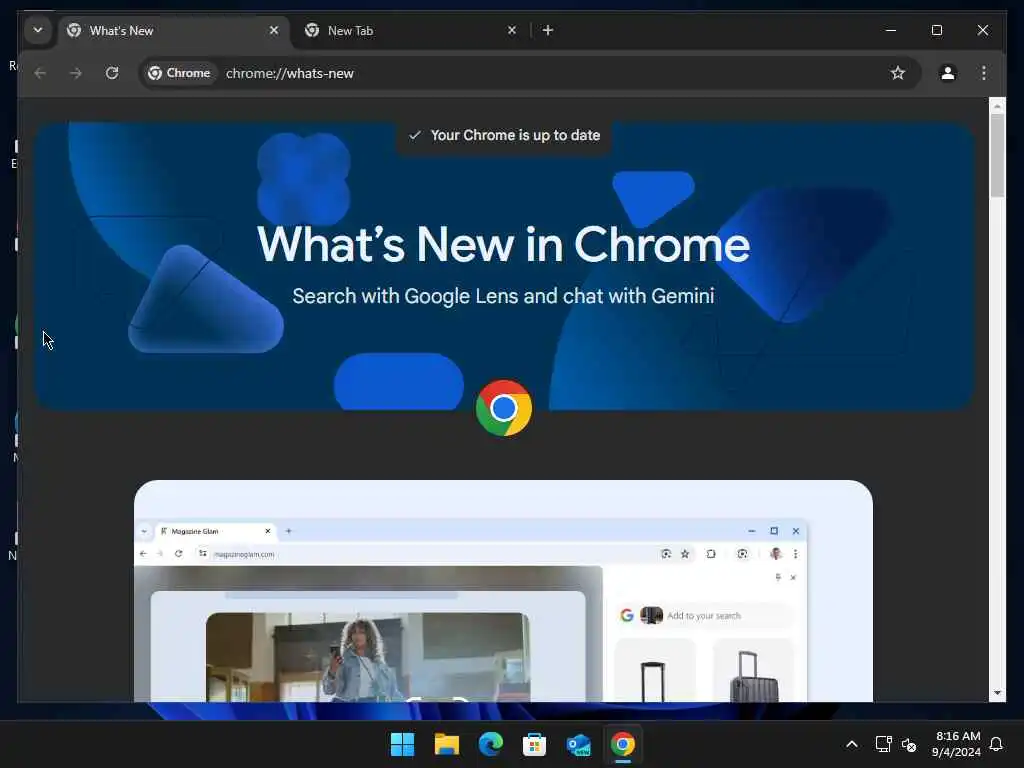Launch Microsoft Edge from the taskbar

click(x=490, y=744)
